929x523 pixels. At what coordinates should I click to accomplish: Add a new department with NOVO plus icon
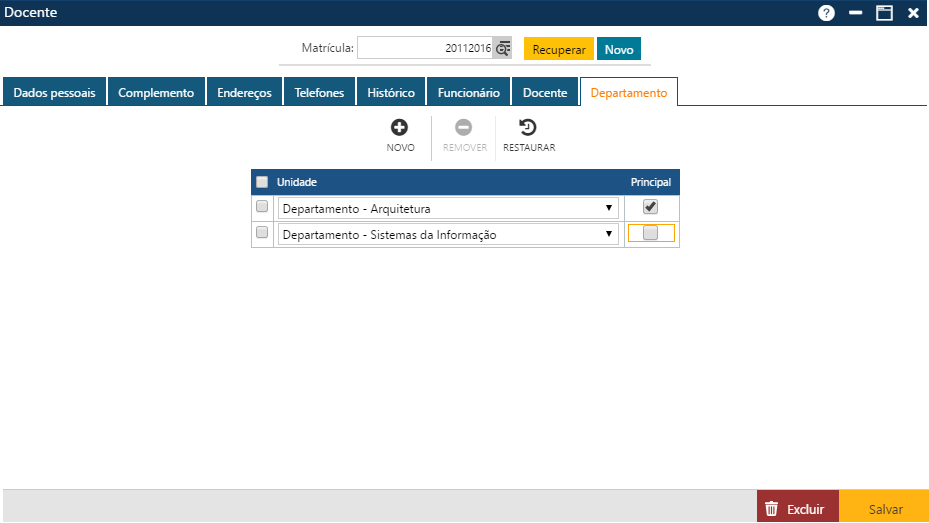399,127
